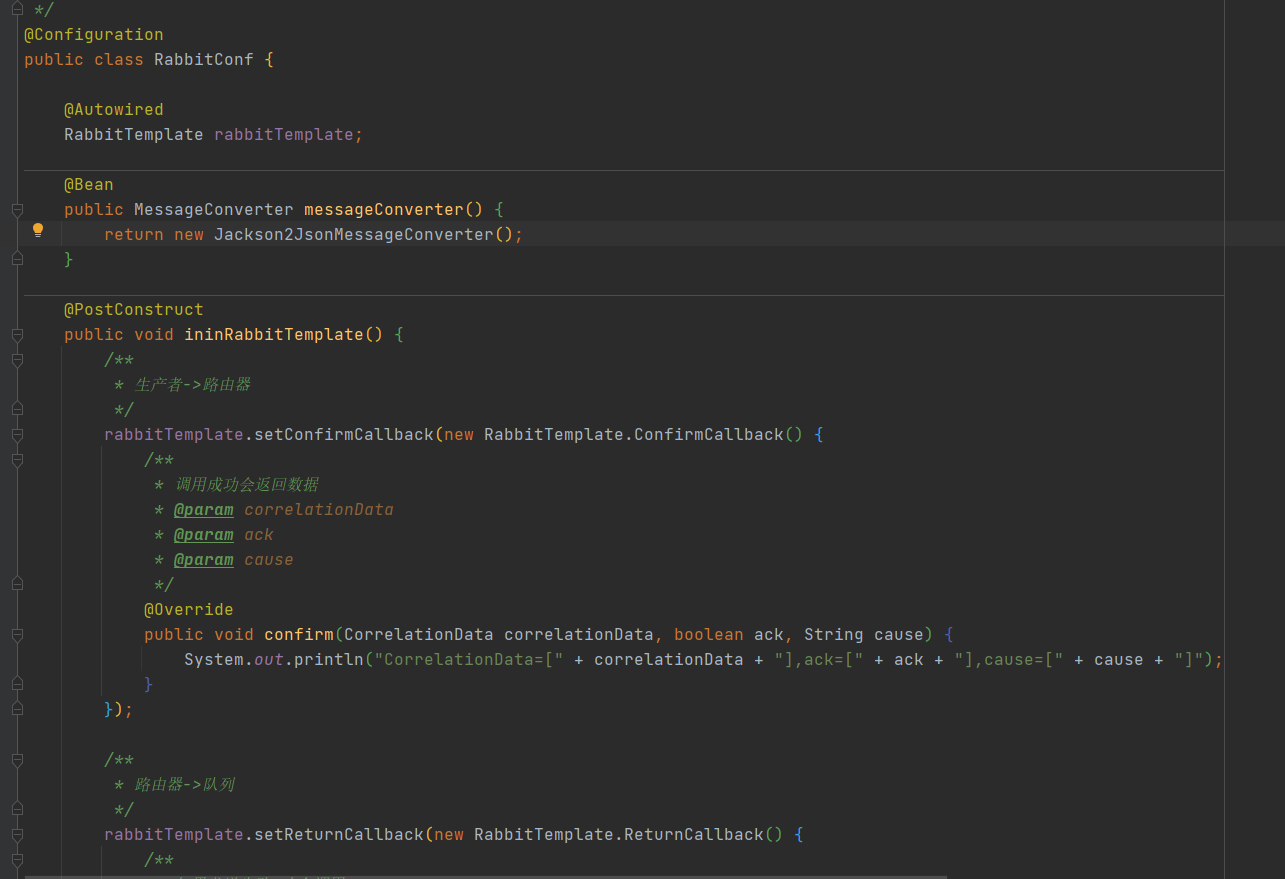
Task: Click fold end marker beside messageConverter closing brace
Action: tap(17, 259)
